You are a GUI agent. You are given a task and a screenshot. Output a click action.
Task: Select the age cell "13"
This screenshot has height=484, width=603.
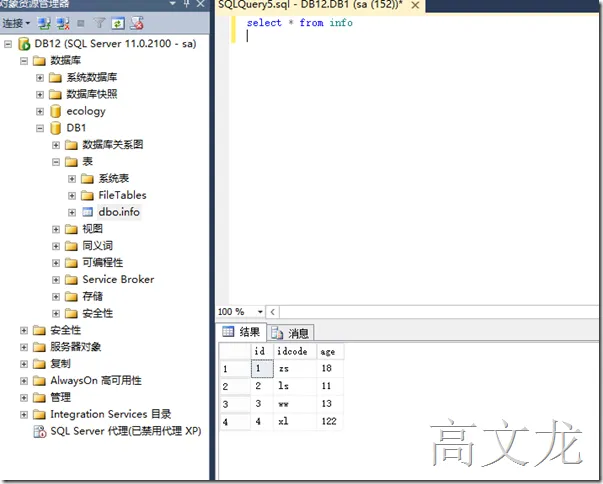330,403
